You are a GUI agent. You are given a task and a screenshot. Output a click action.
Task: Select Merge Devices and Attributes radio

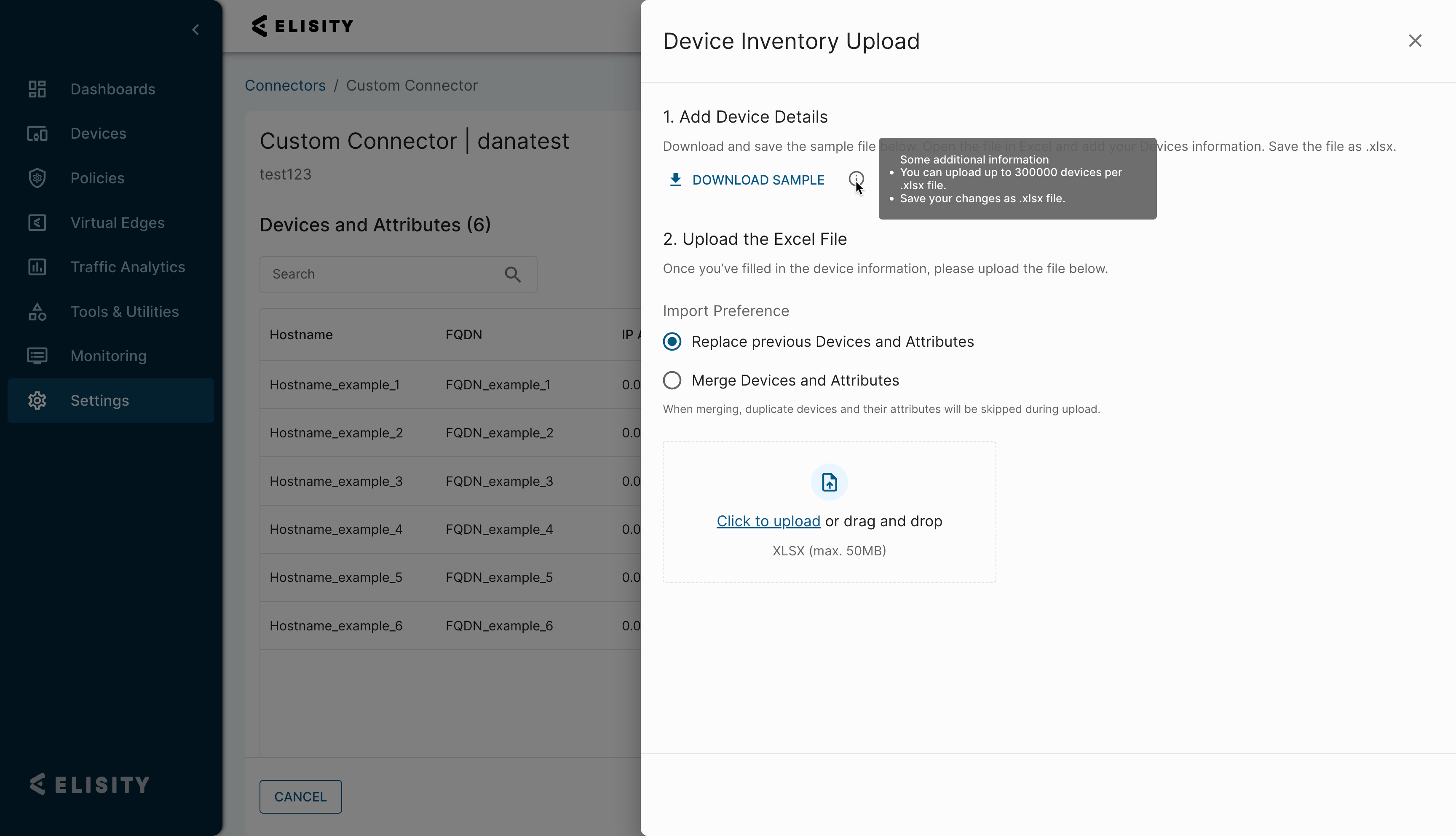(672, 380)
